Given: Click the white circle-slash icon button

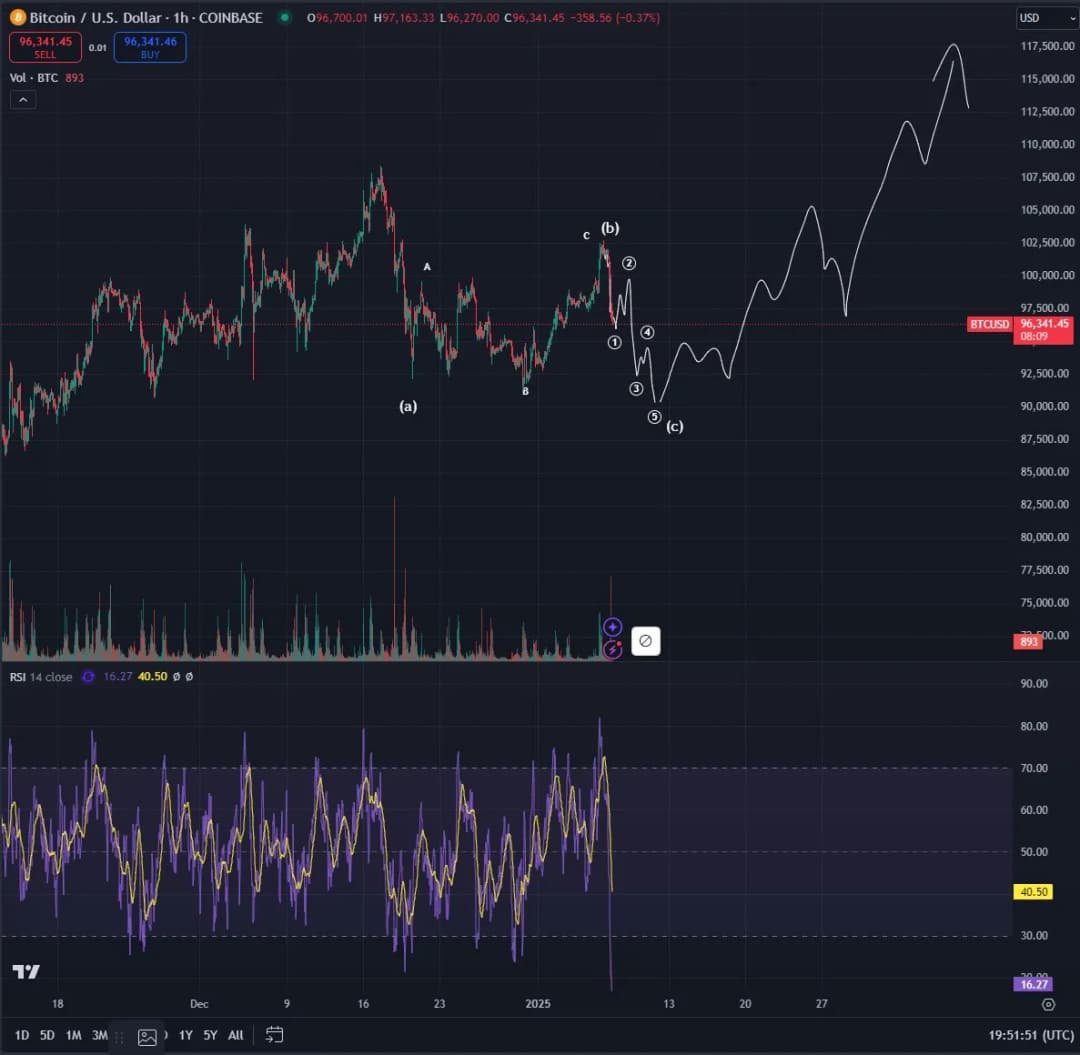Looking at the screenshot, I should pyautogui.click(x=646, y=641).
